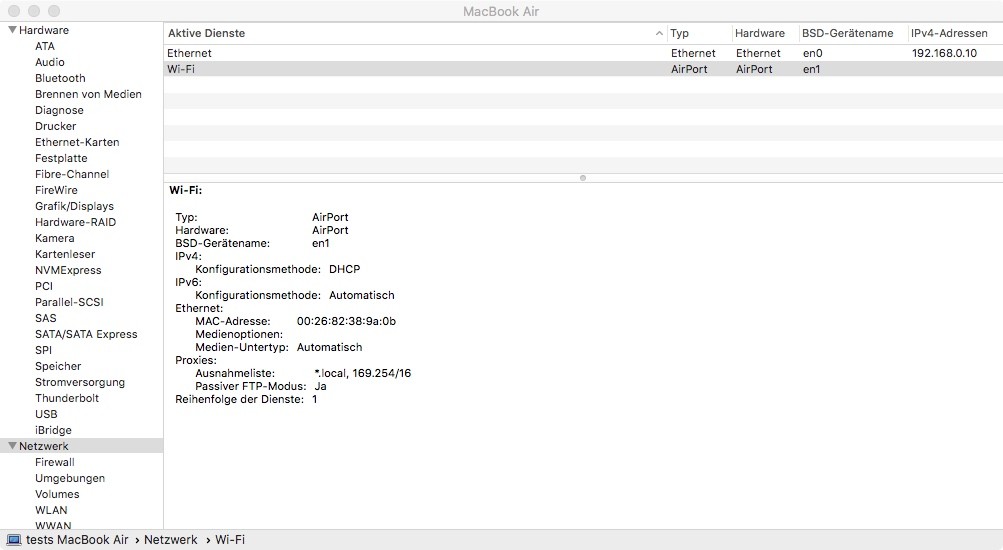This screenshot has height=550, width=1003.
Task: Sort by Aktive Dienste column header
Action: click(x=416, y=33)
